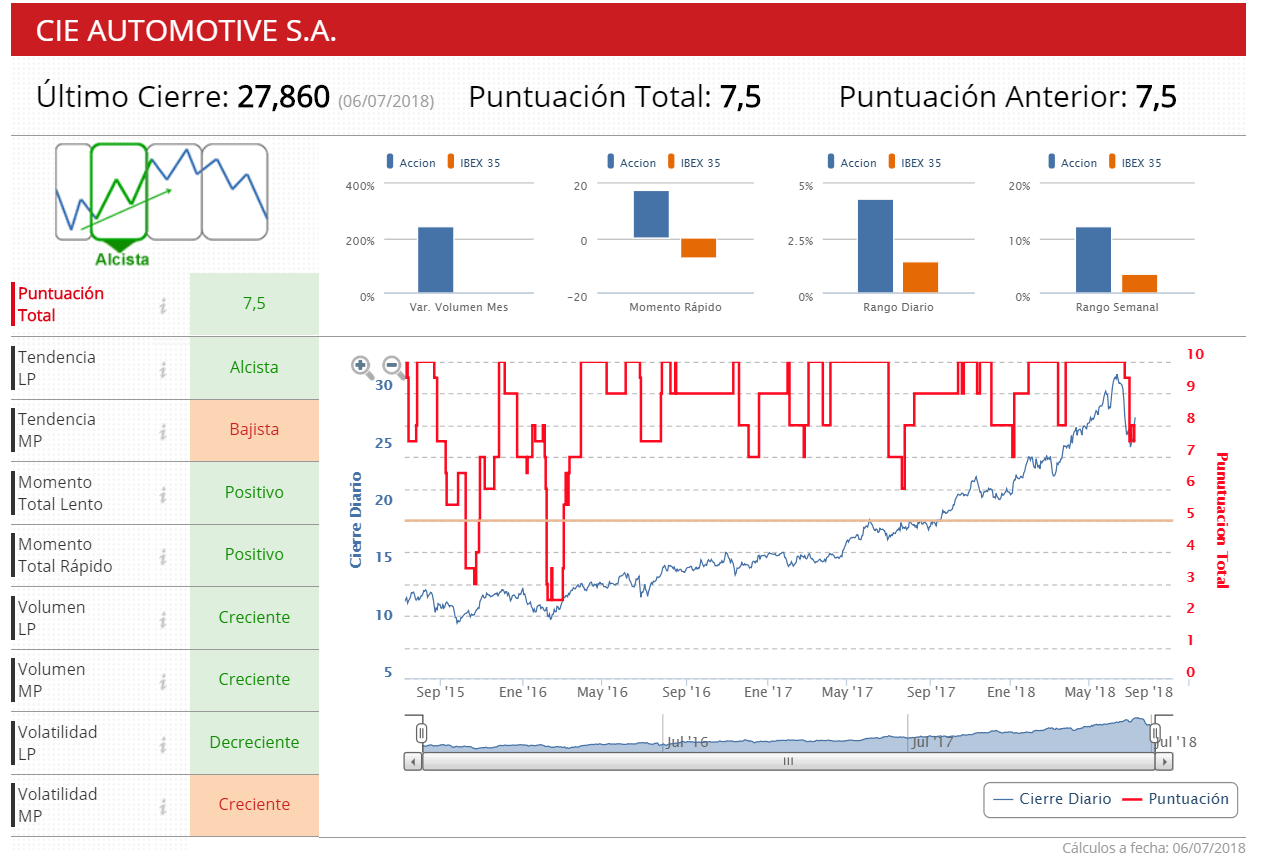Toggle Accion series in Rango Semanal legend
1262x860 pixels.
pyautogui.click(x=1072, y=163)
